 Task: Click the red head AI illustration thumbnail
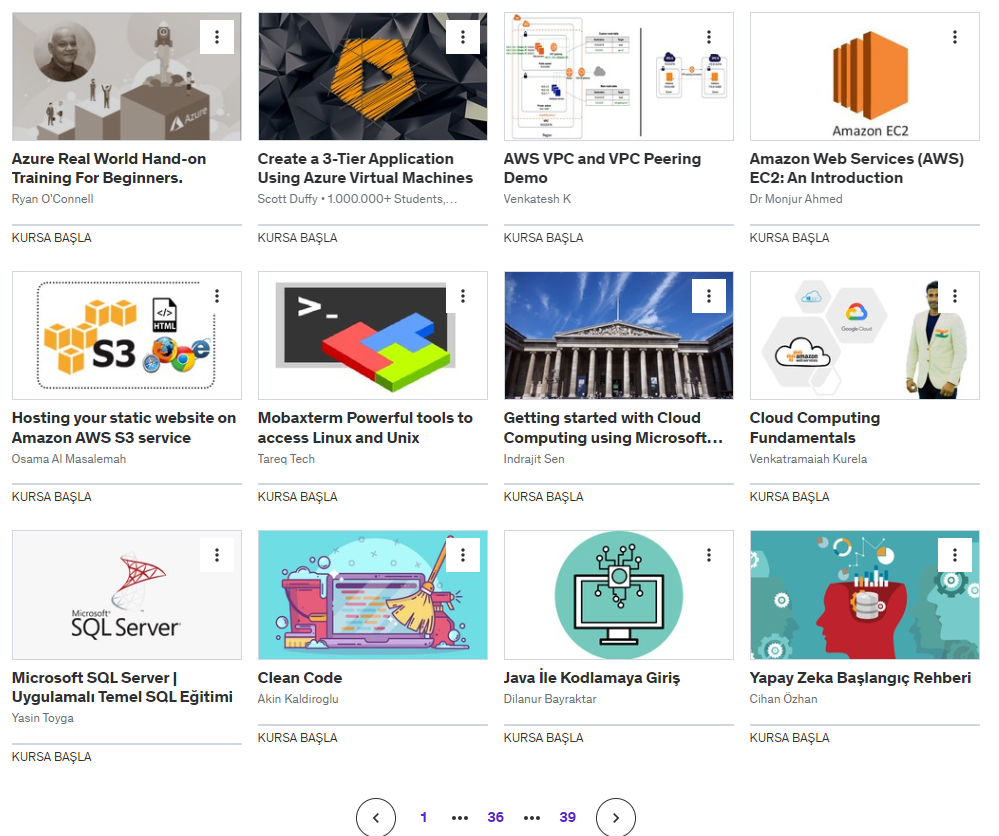click(865, 595)
